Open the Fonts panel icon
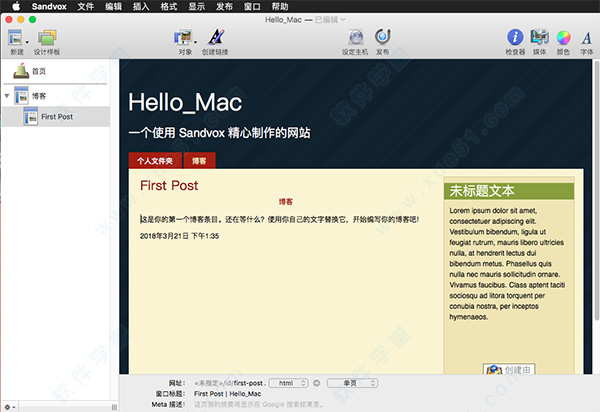The height and width of the screenshot is (412, 600). click(x=587, y=38)
